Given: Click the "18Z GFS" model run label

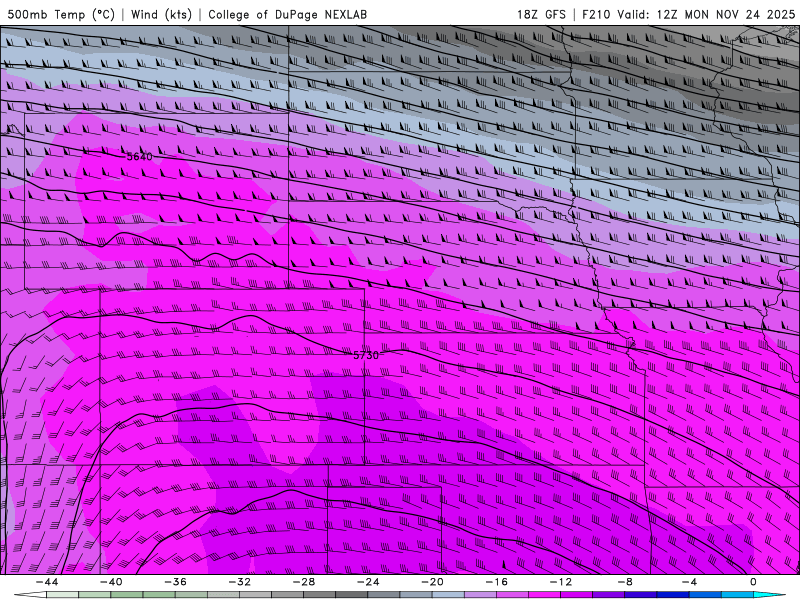Looking at the screenshot, I should [x=541, y=14].
